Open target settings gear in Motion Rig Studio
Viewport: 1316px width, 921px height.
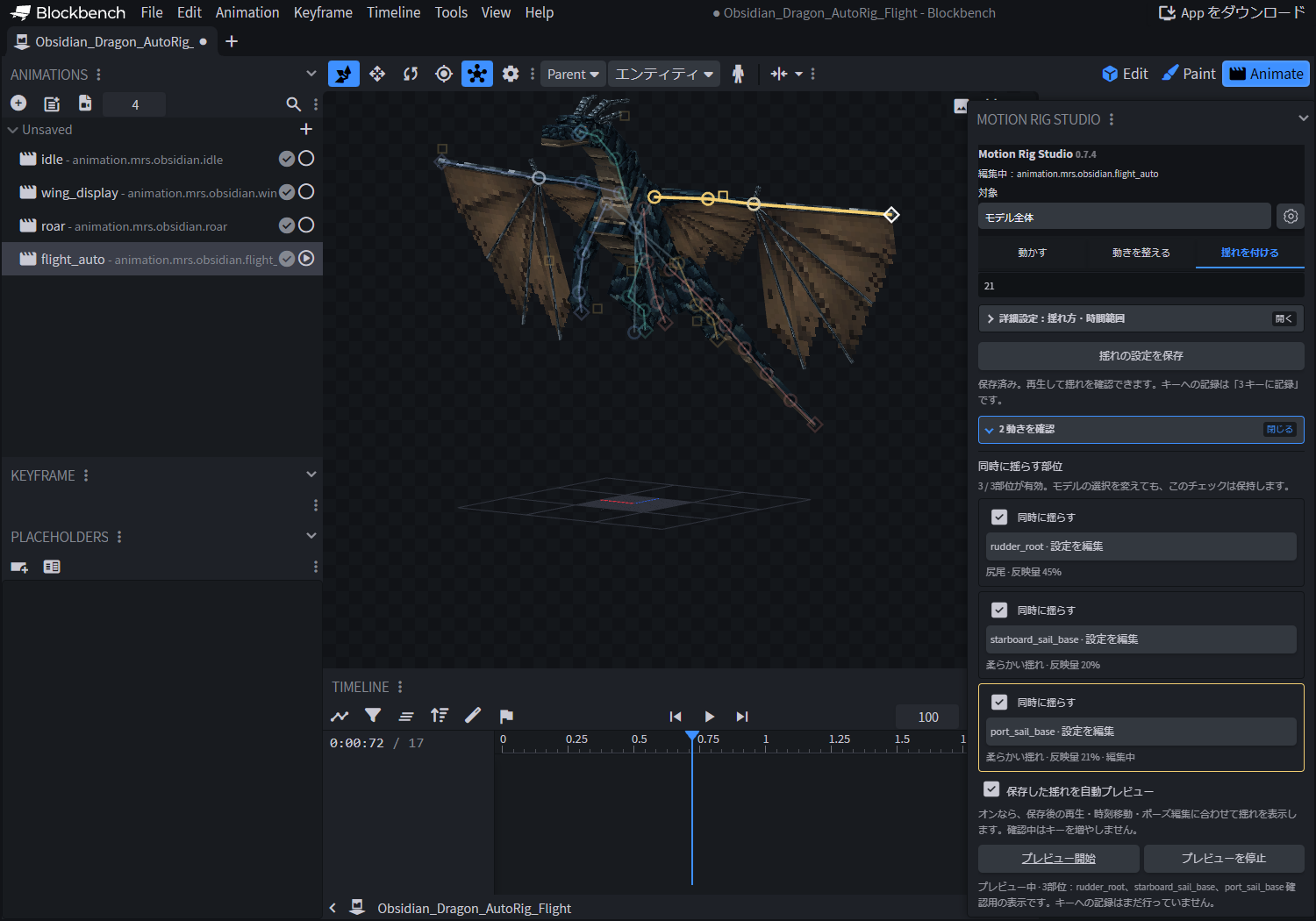coord(1291,216)
